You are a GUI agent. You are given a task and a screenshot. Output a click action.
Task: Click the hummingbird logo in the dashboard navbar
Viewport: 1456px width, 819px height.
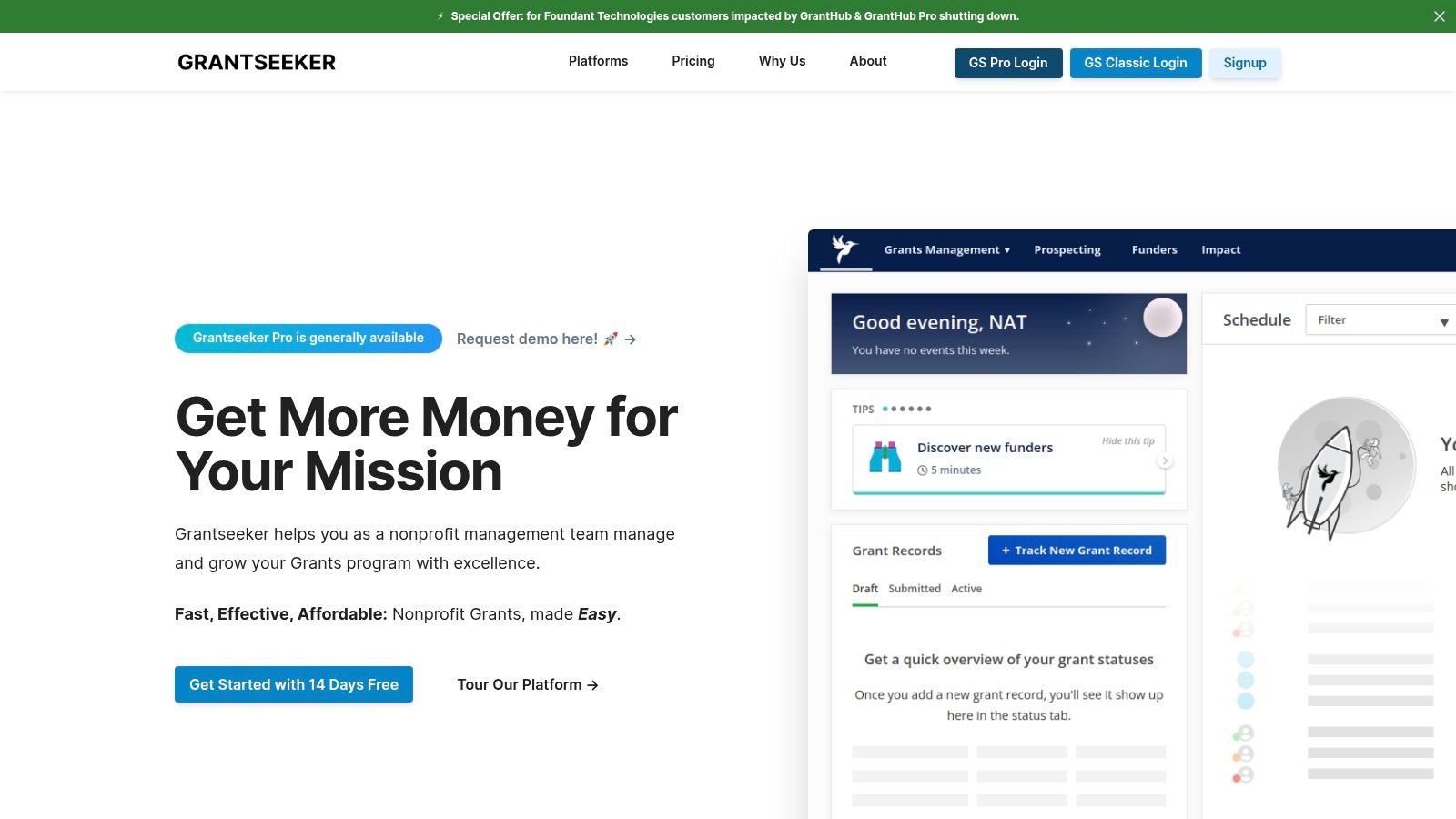[x=844, y=247]
